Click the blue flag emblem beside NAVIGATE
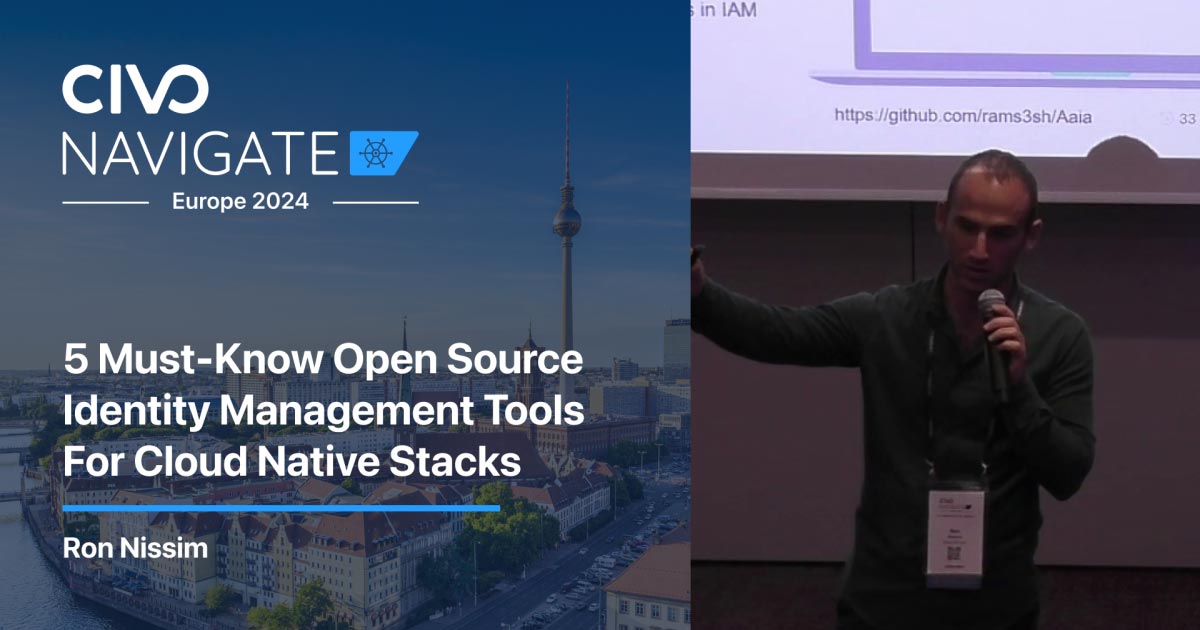Image resolution: width=1200 pixels, height=630 pixels. click(x=380, y=155)
